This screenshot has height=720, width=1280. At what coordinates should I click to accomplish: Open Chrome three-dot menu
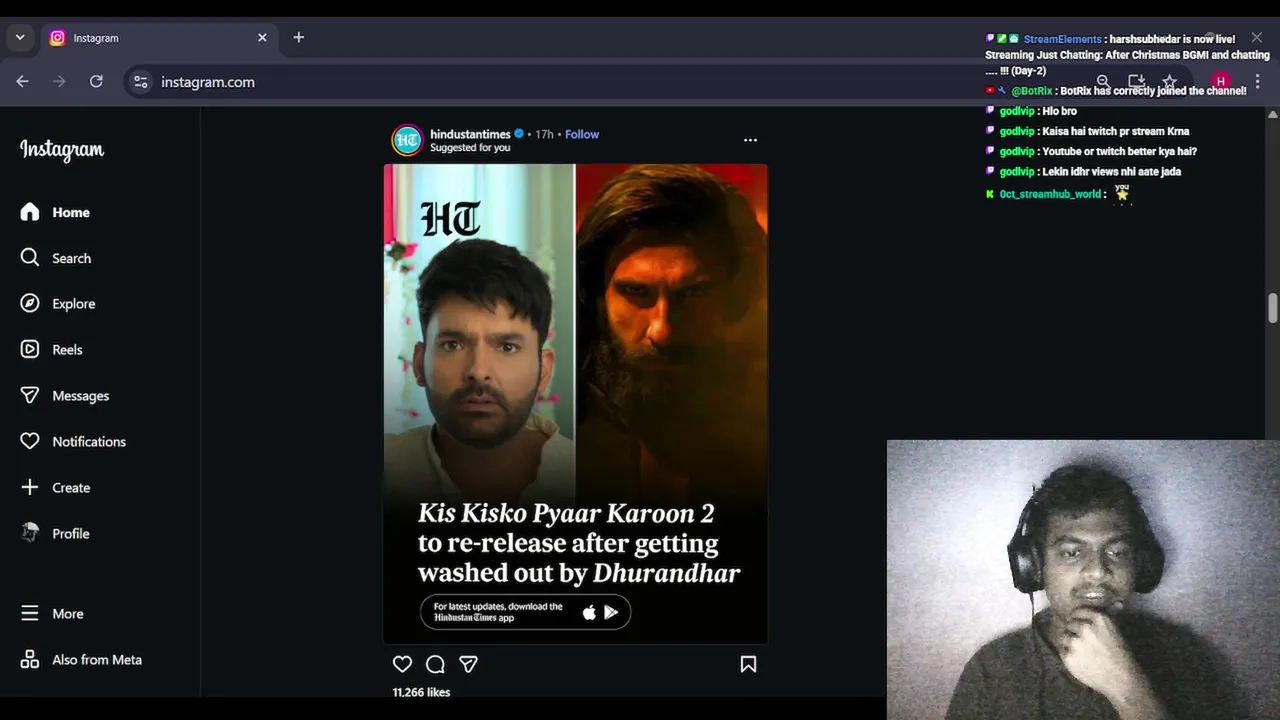pos(1258,82)
